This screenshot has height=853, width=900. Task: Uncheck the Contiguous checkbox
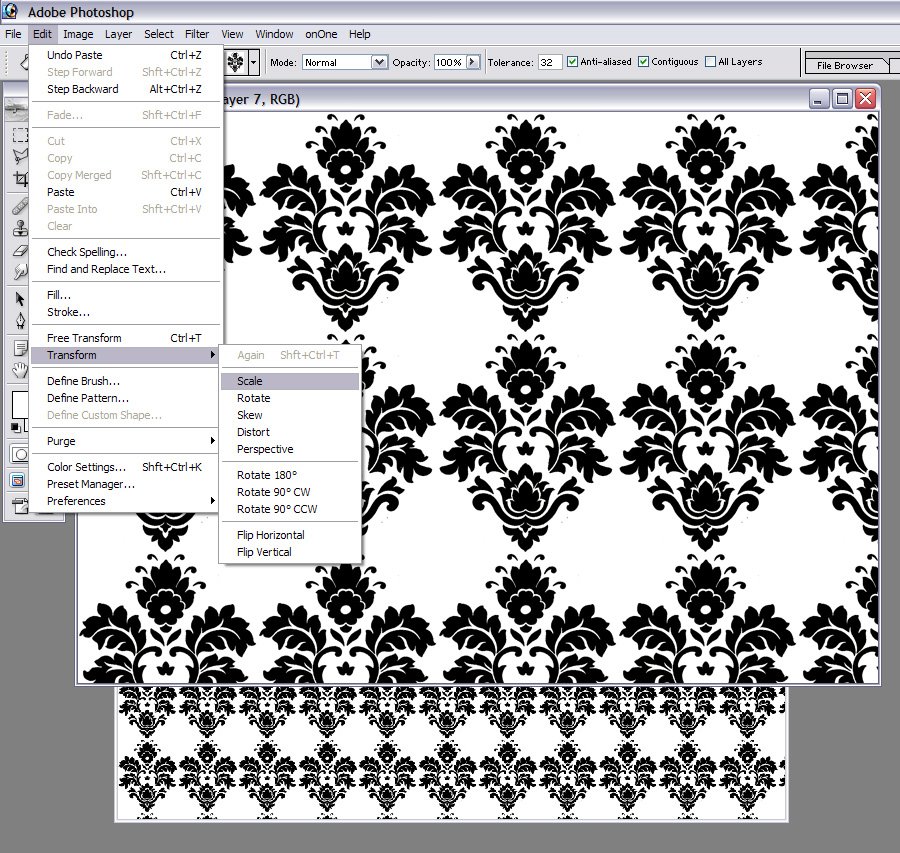click(643, 61)
